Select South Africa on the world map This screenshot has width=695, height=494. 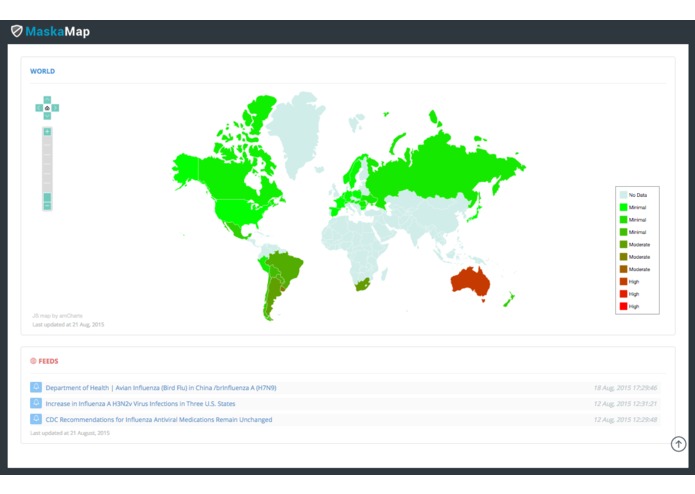[363, 284]
